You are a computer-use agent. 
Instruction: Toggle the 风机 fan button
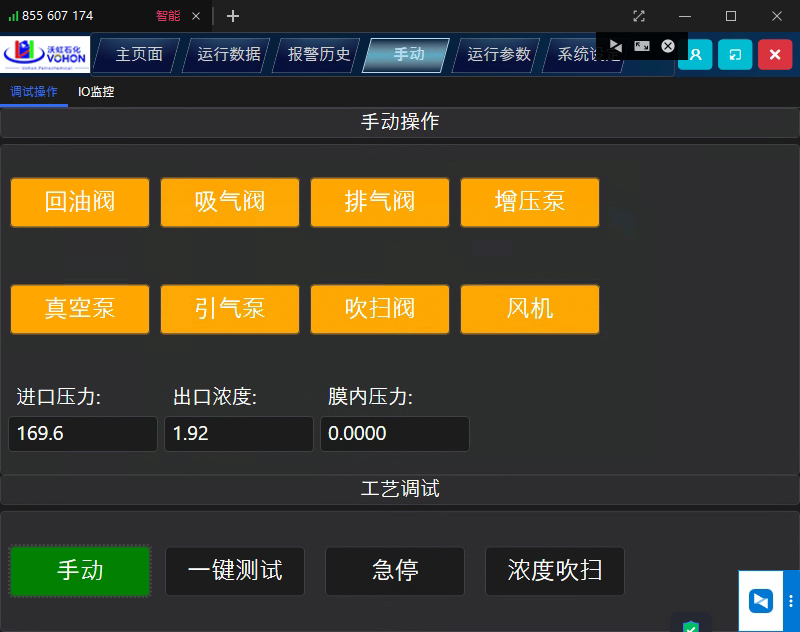click(530, 309)
